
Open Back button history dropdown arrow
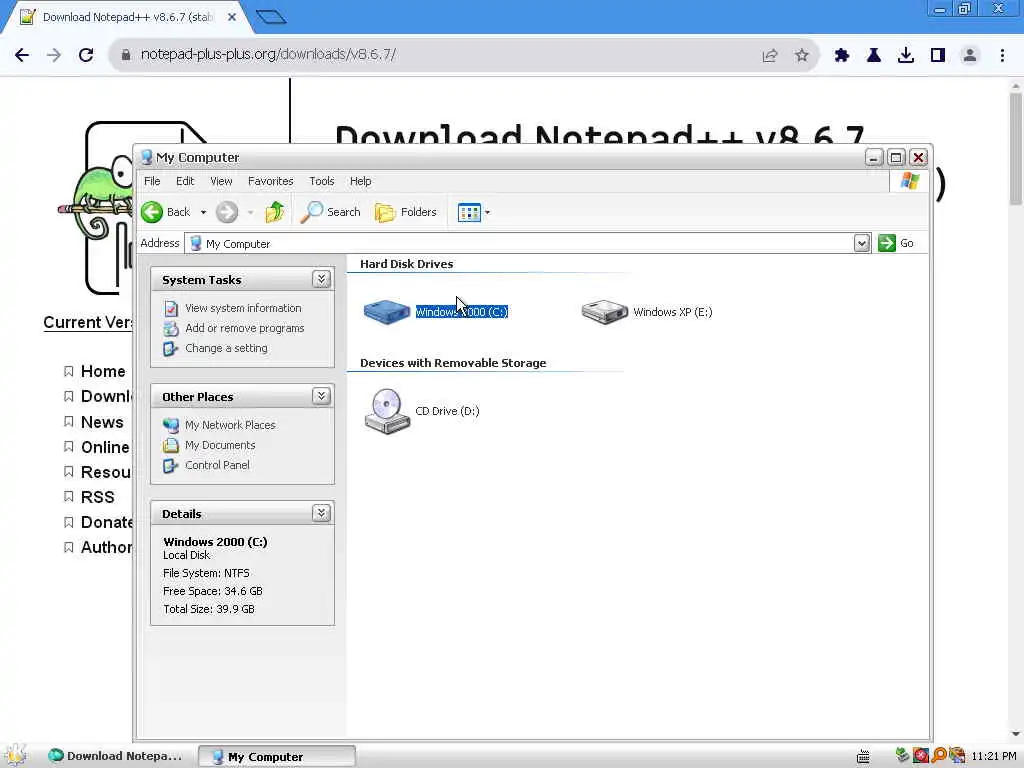click(x=203, y=212)
